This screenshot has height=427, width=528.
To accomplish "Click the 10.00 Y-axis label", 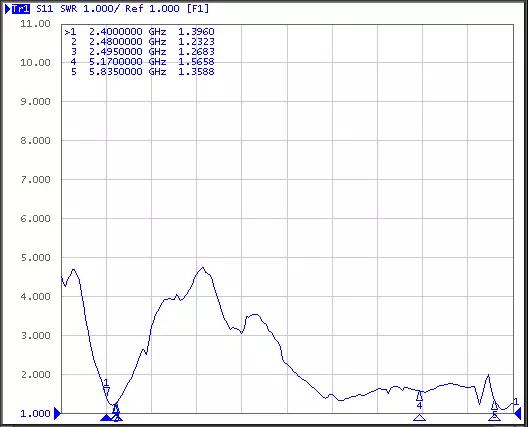I will 35,63.
